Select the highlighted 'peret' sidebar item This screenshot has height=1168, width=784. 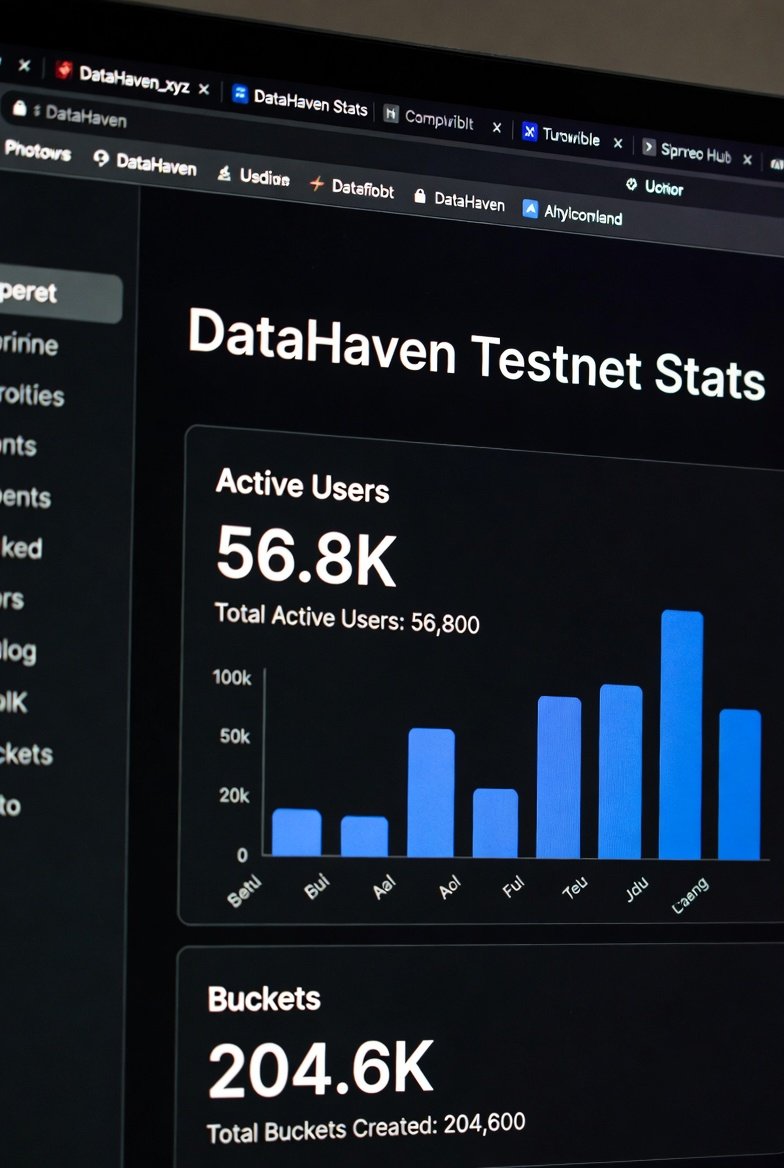click(60, 295)
